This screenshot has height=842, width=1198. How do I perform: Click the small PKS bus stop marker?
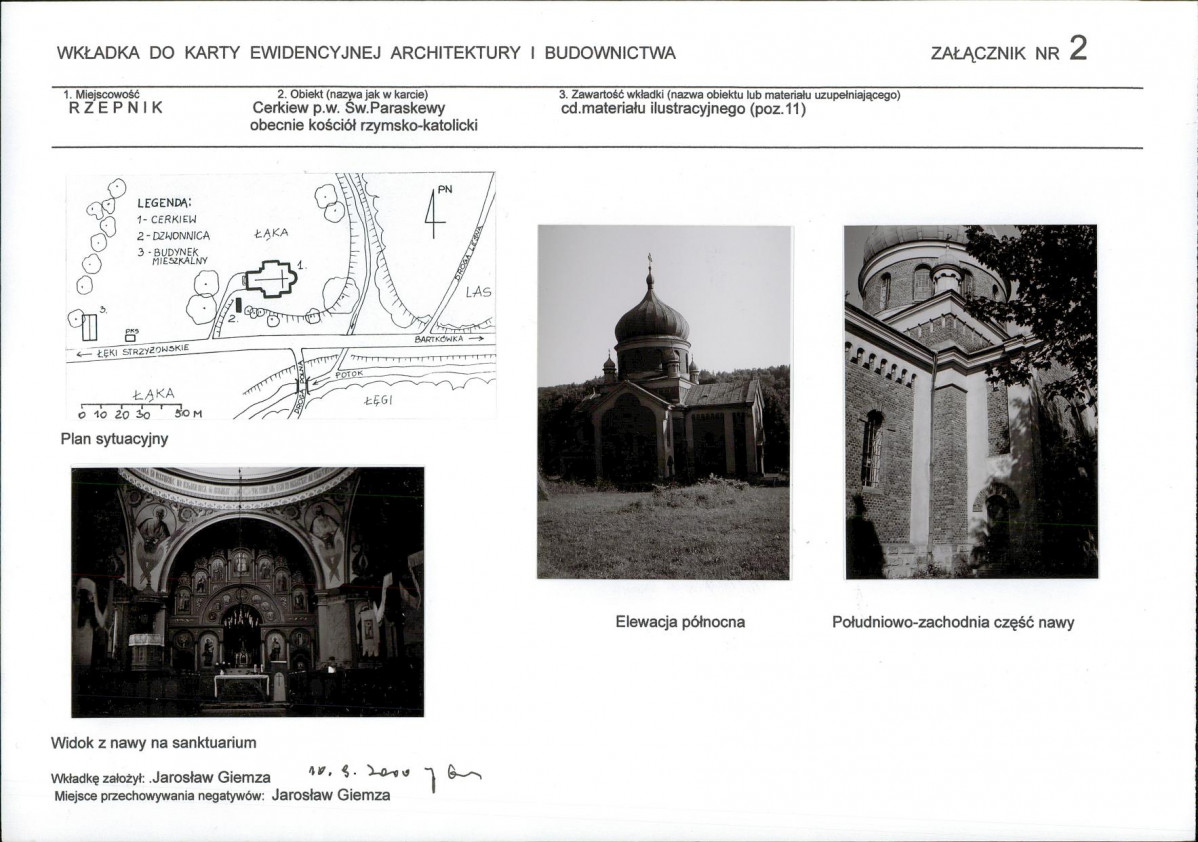[131, 335]
